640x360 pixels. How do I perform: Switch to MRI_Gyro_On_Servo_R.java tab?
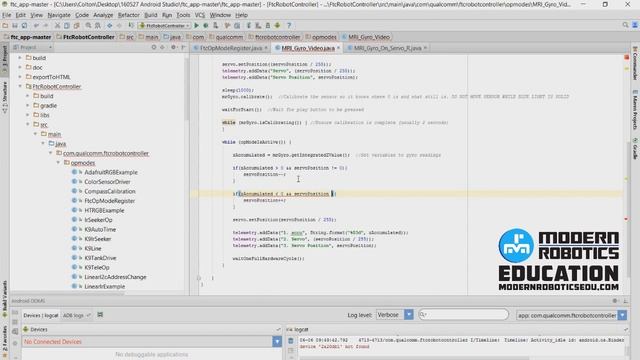click(x=387, y=48)
